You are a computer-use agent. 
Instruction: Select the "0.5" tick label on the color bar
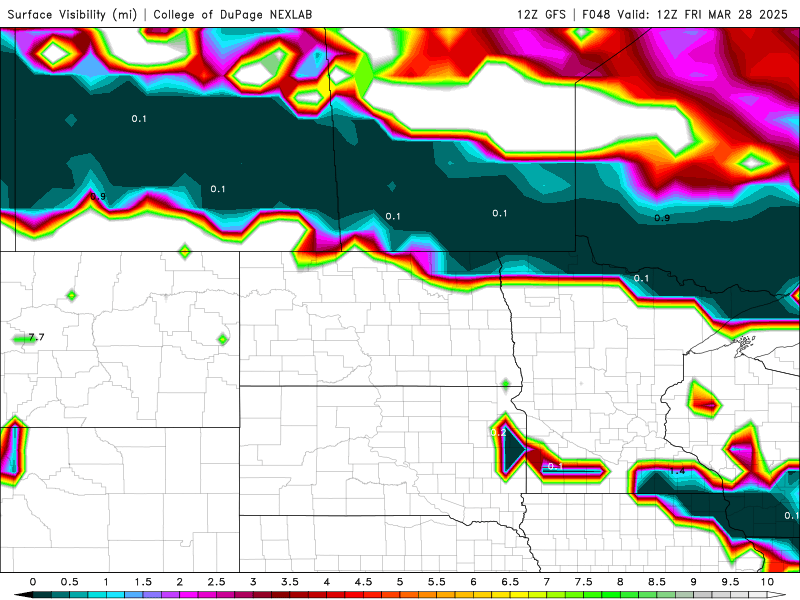click(x=69, y=582)
